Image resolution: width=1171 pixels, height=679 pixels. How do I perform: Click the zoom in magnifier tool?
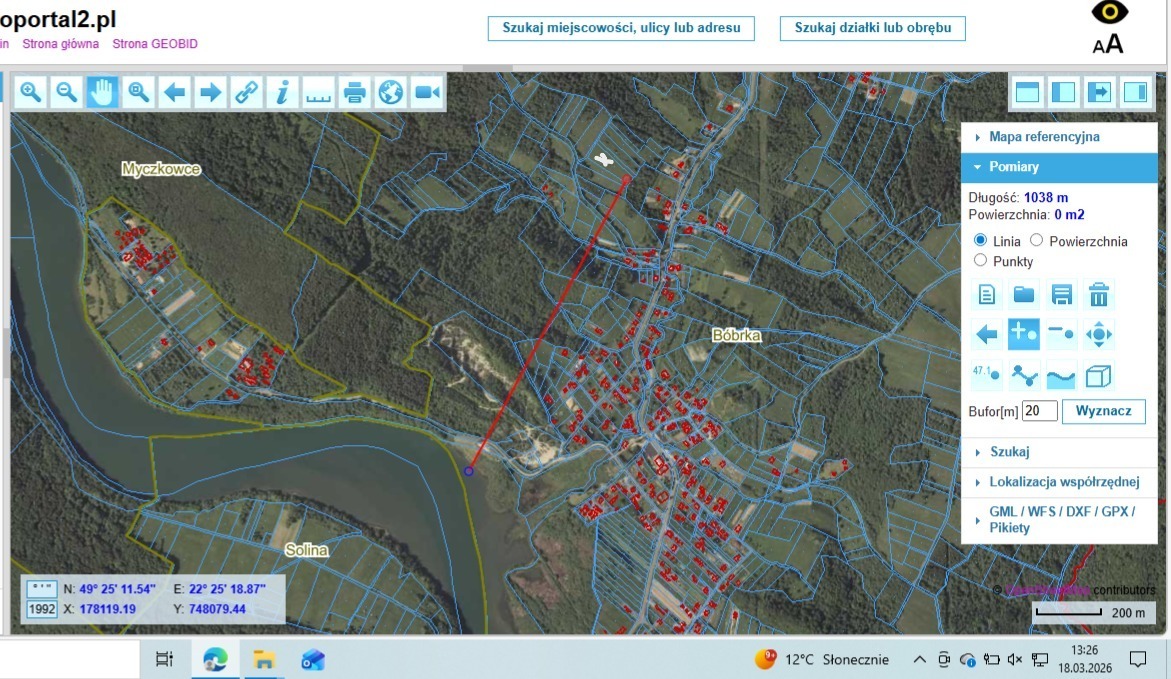point(31,93)
